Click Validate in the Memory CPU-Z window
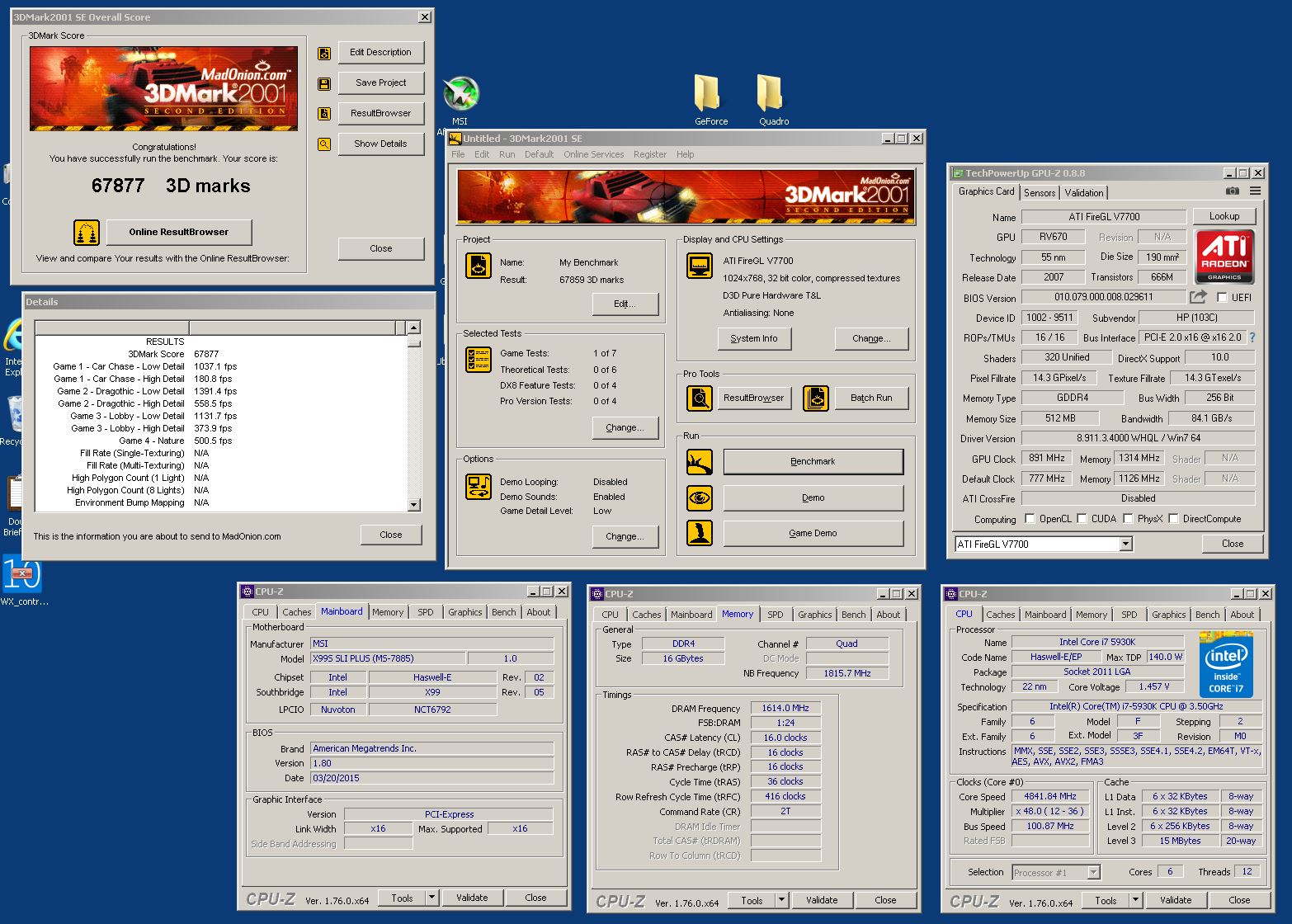This screenshot has width=1292, height=924. [x=822, y=900]
